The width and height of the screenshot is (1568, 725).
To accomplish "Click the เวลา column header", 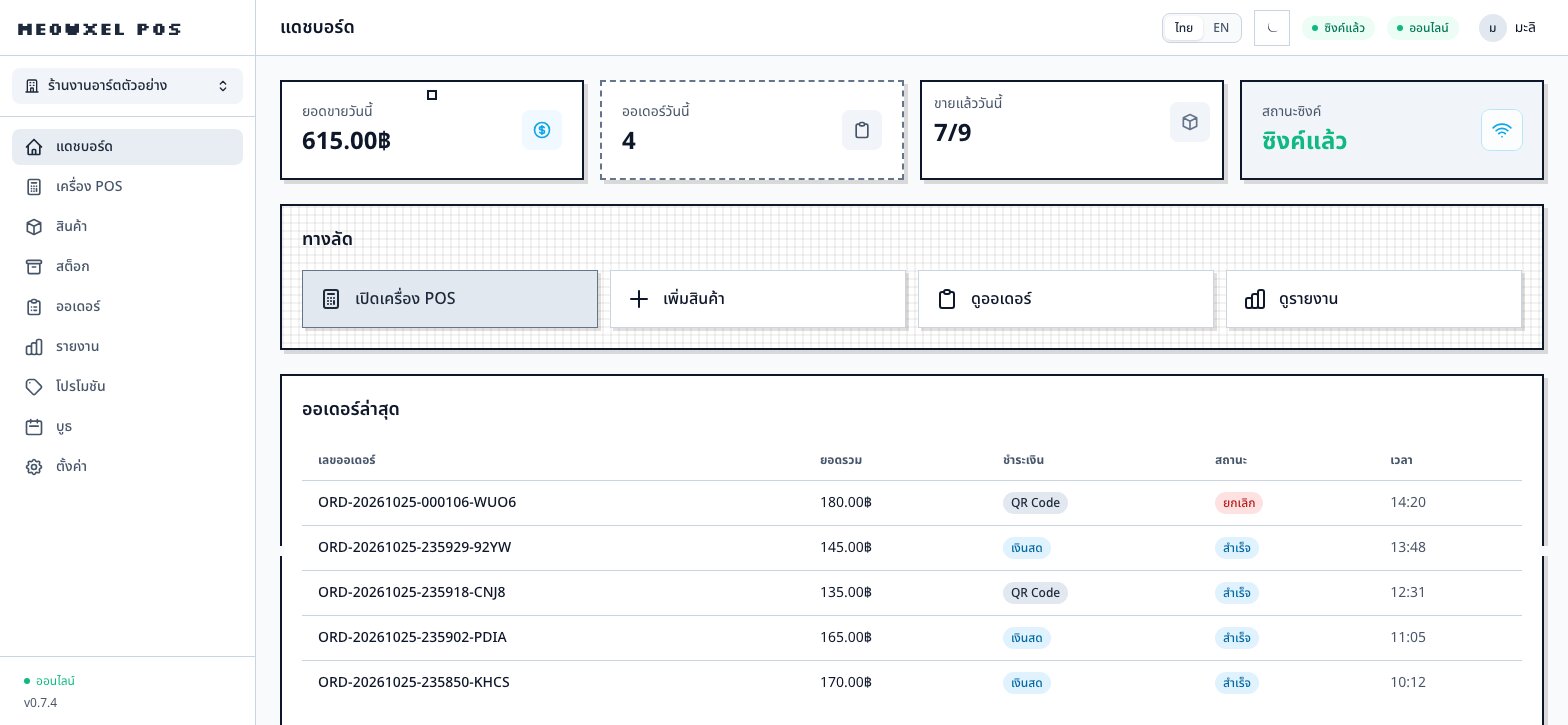I will click(x=1401, y=460).
